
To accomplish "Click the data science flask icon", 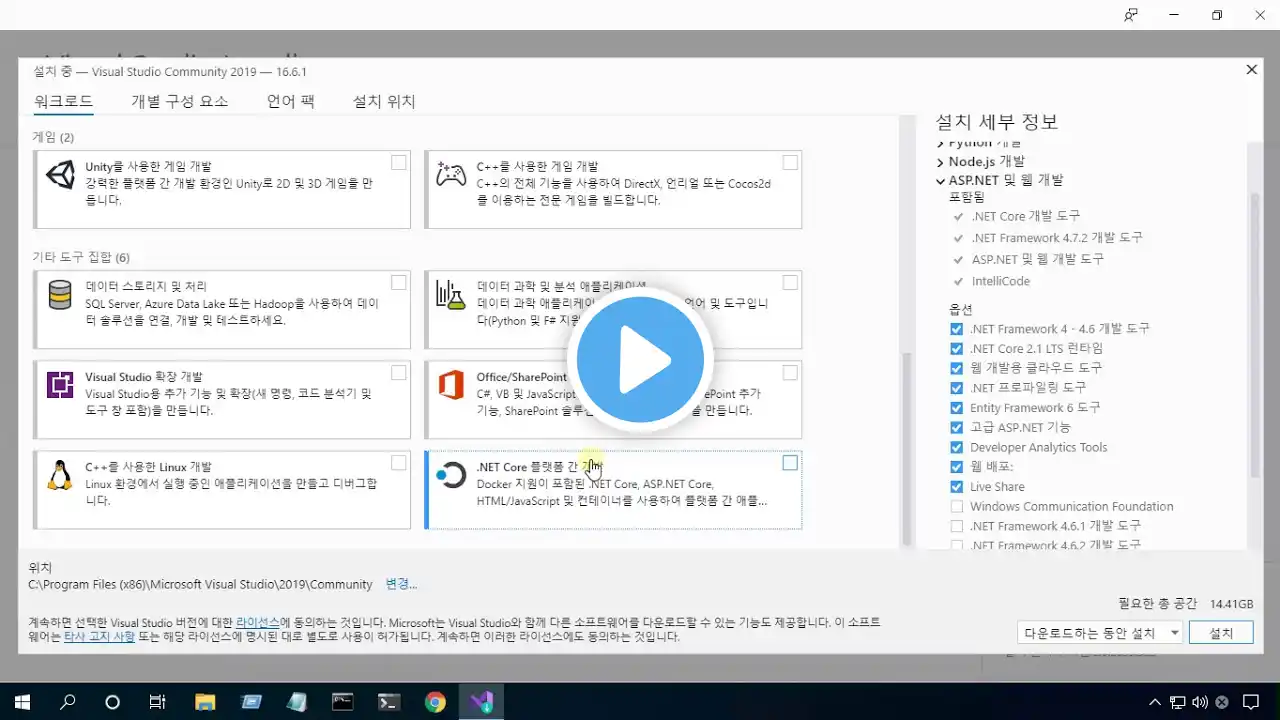I will [451, 295].
